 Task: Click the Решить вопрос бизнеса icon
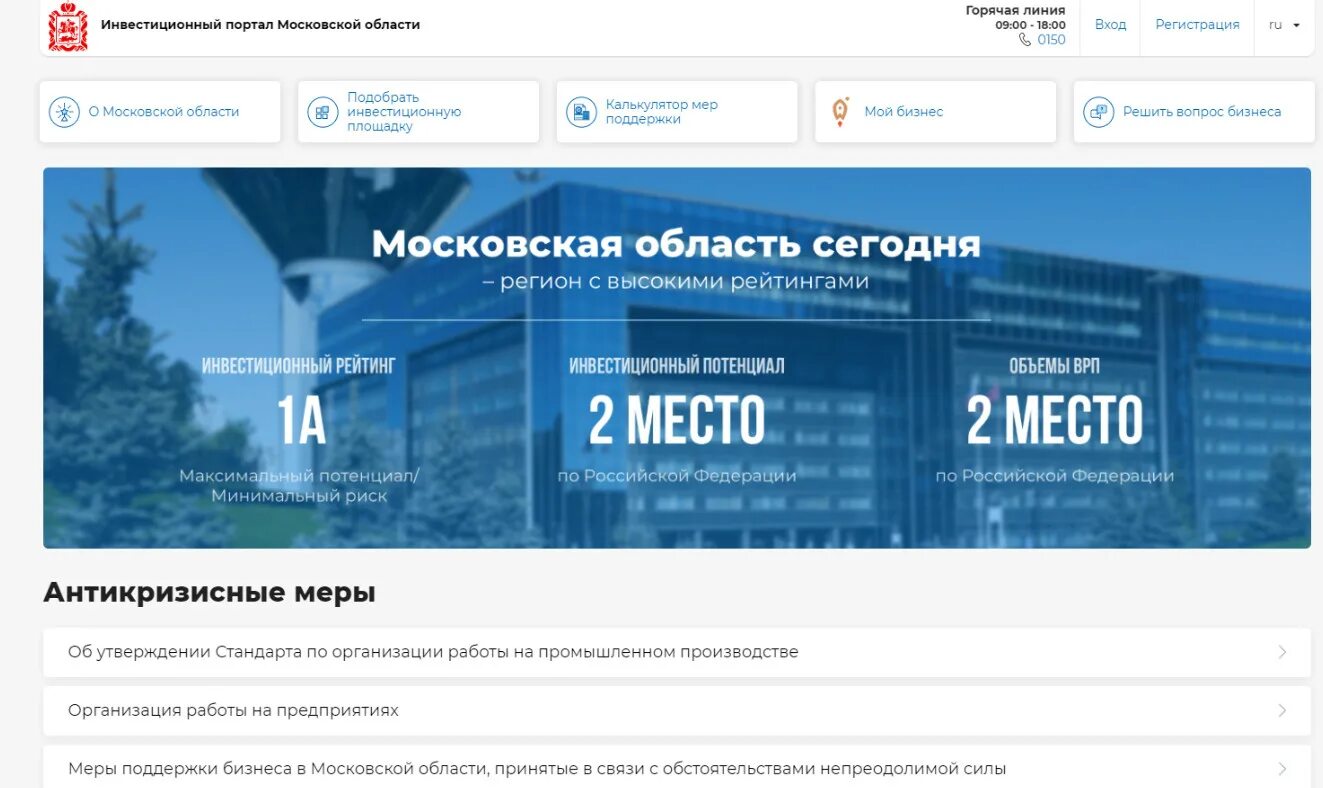point(1098,112)
